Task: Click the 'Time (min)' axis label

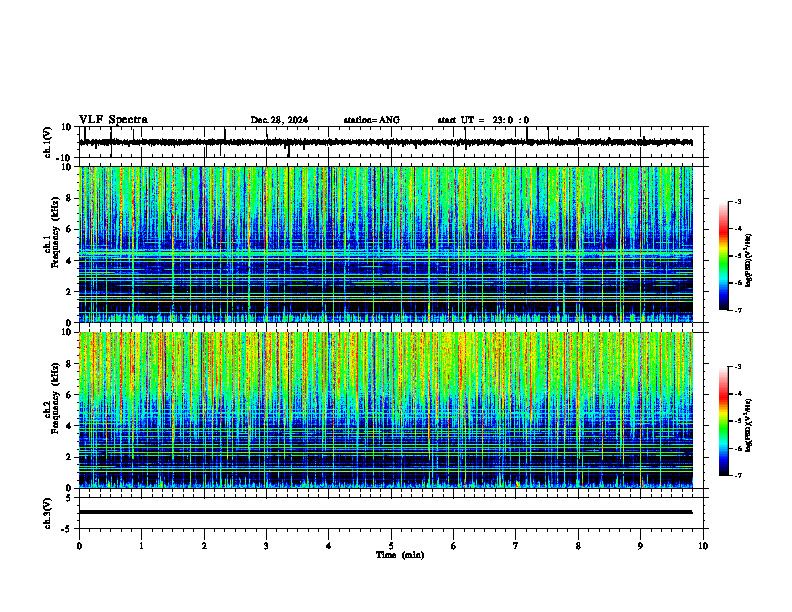Action: click(x=400, y=555)
